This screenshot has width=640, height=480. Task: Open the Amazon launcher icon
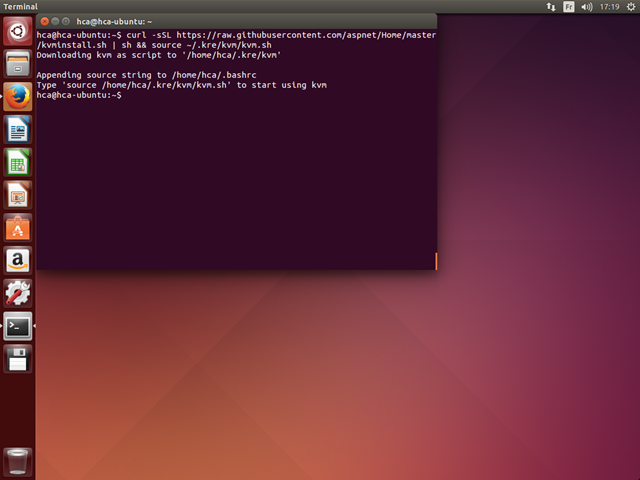18,261
